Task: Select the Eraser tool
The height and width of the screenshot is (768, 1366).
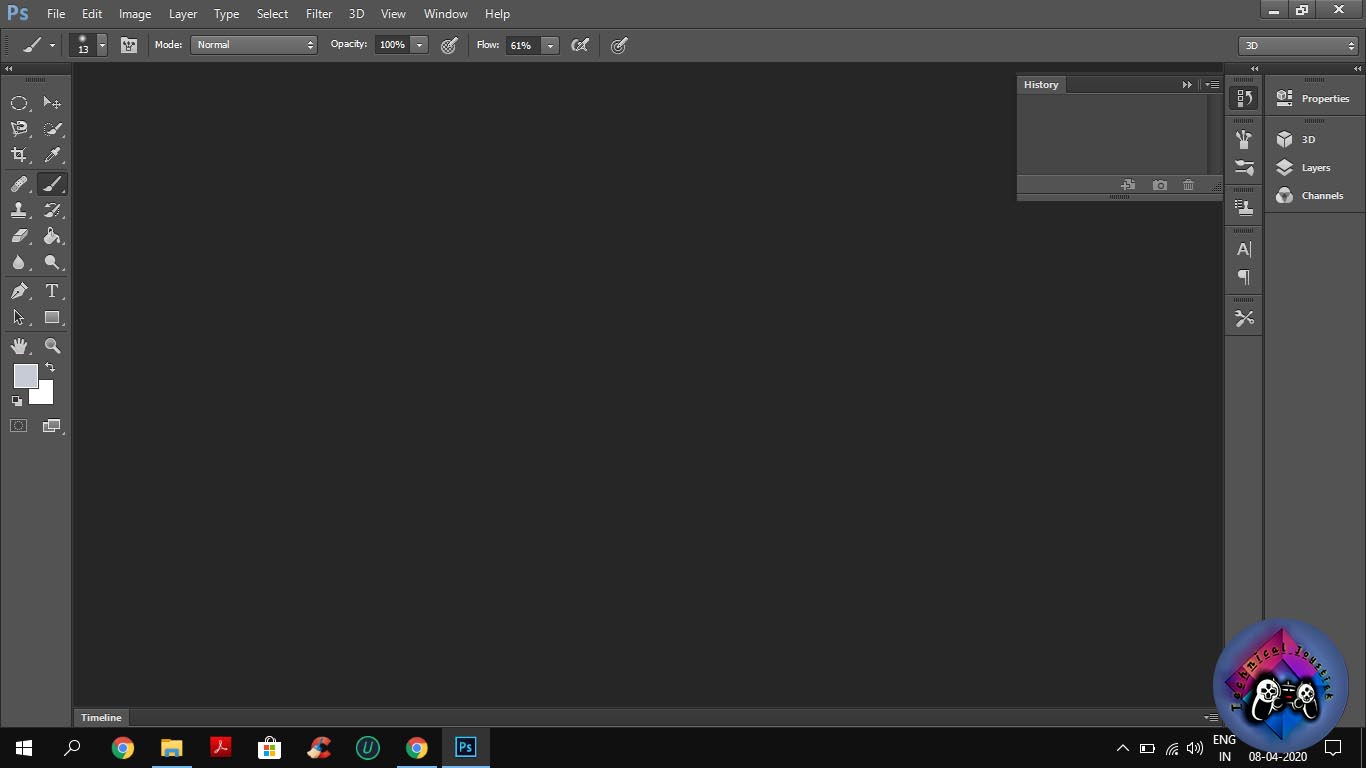Action: coord(19,236)
